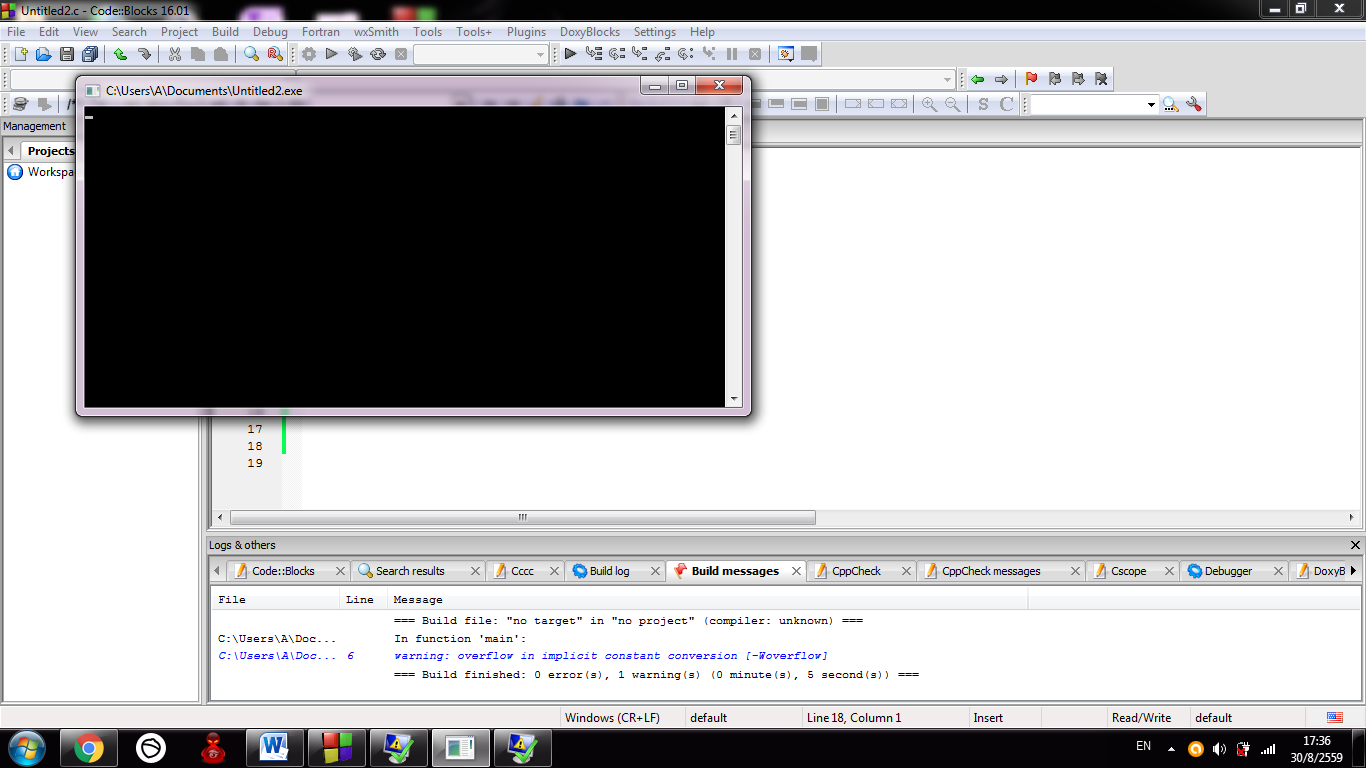Image resolution: width=1366 pixels, height=768 pixels.
Task: Open the Debugger log tab
Action: pyautogui.click(x=1228, y=571)
